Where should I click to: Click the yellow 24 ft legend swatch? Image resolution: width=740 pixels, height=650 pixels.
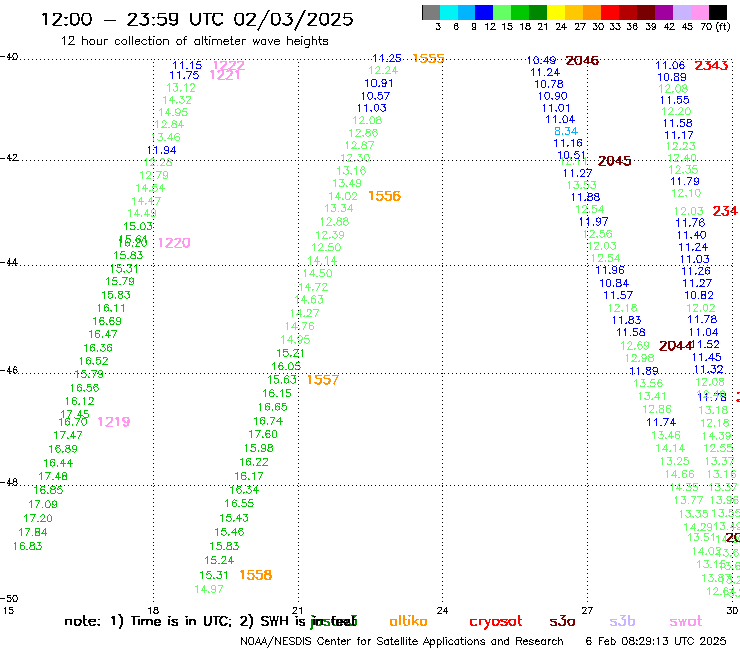pos(556,12)
